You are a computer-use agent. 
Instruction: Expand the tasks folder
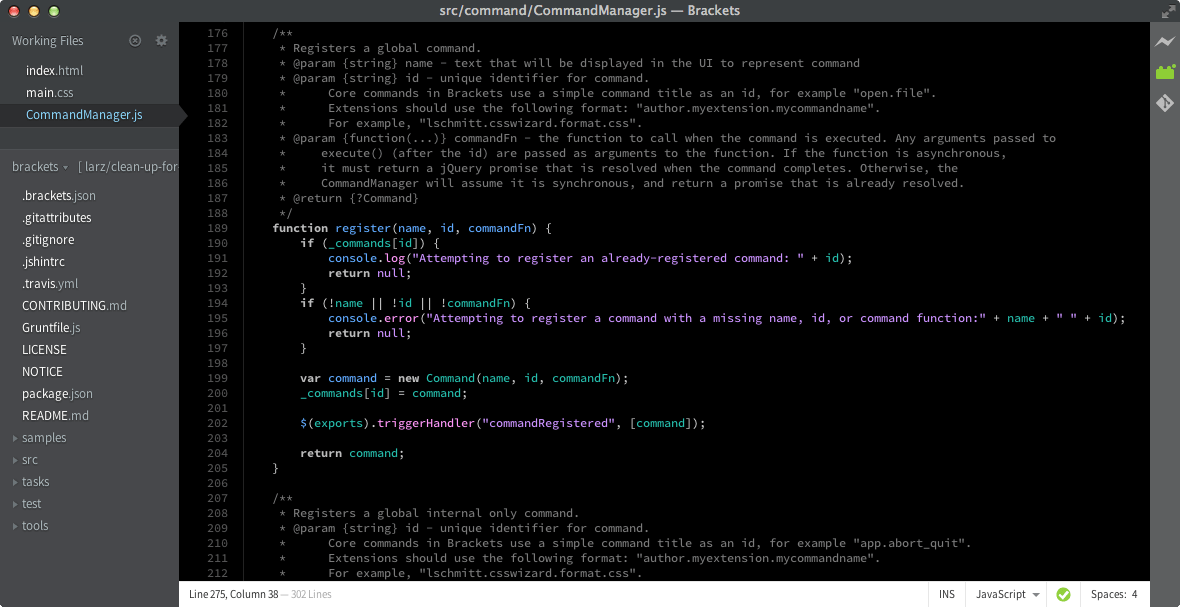pos(33,481)
